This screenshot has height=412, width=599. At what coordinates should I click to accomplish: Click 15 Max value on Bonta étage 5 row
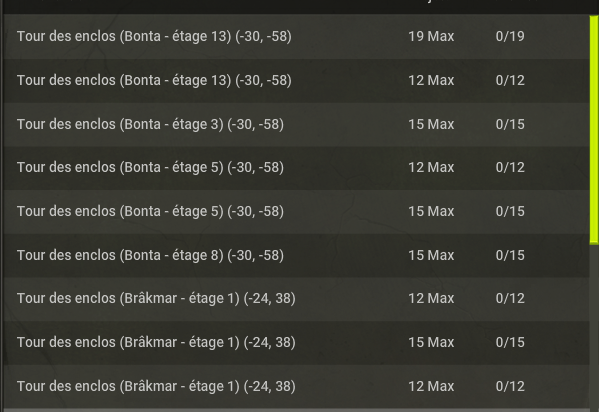tap(431, 211)
